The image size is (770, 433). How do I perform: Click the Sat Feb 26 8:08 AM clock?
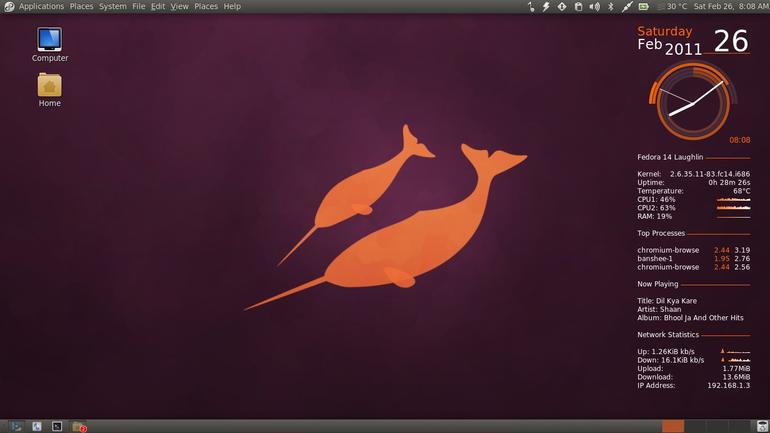(731, 6)
